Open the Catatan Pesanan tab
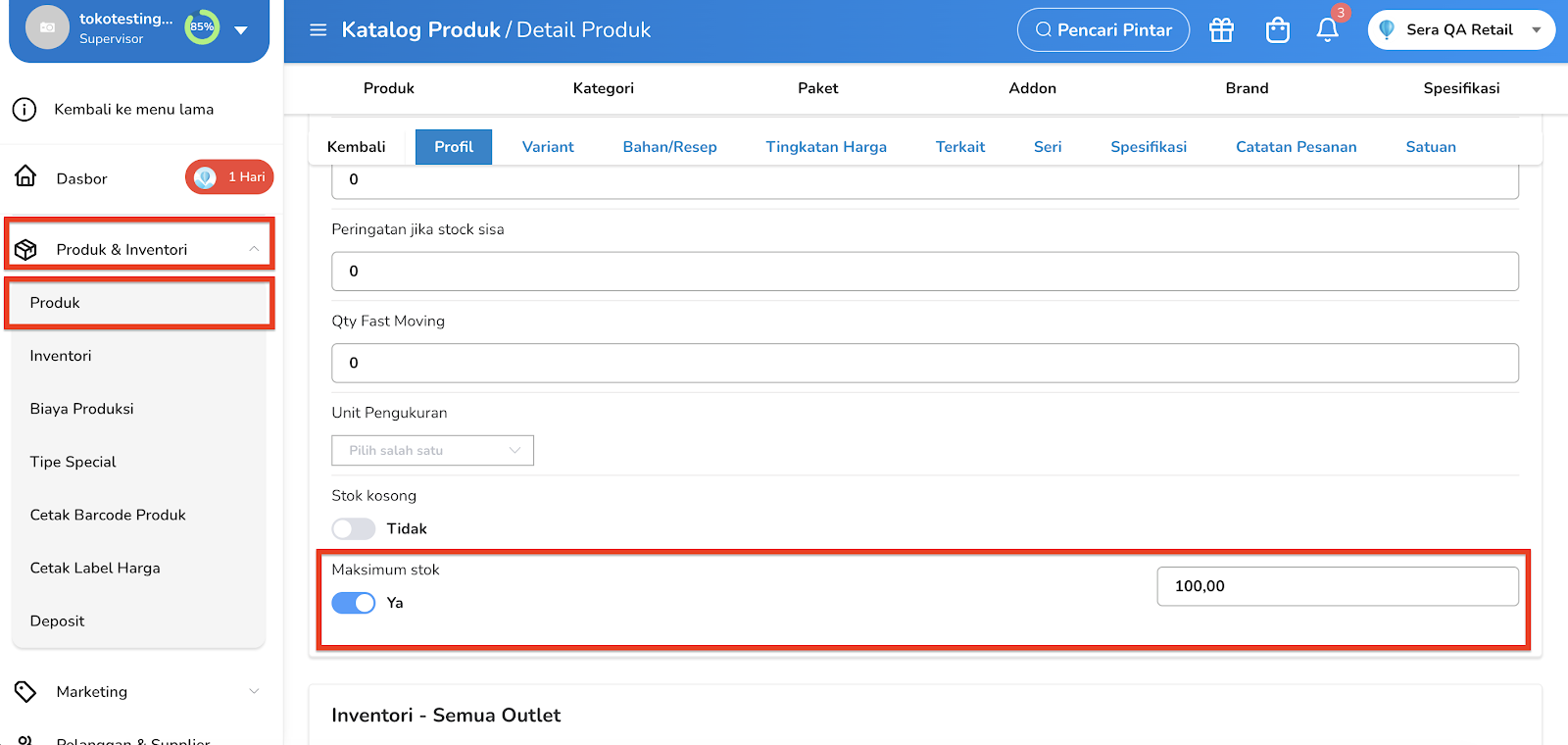The width and height of the screenshot is (1568, 745). pyautogui.click(x=1297, y=147)
